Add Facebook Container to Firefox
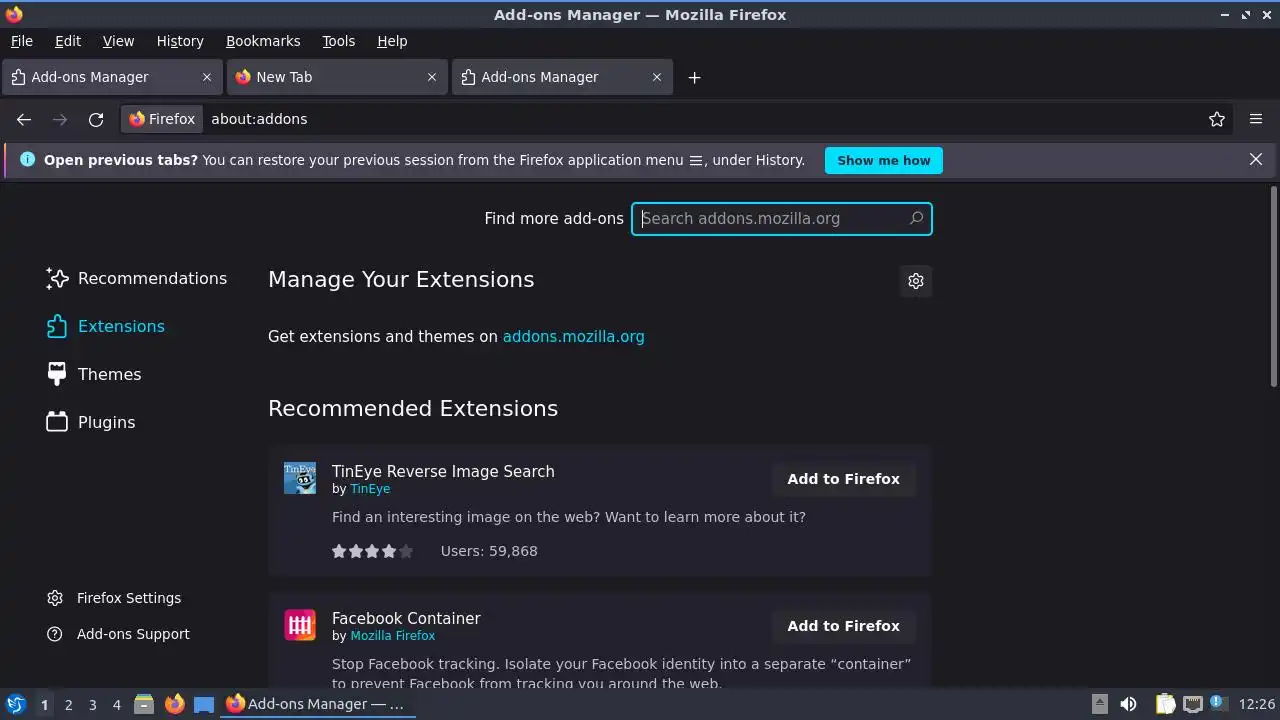The width and height of the screenshot is (1280, 720). pos(844,626)
